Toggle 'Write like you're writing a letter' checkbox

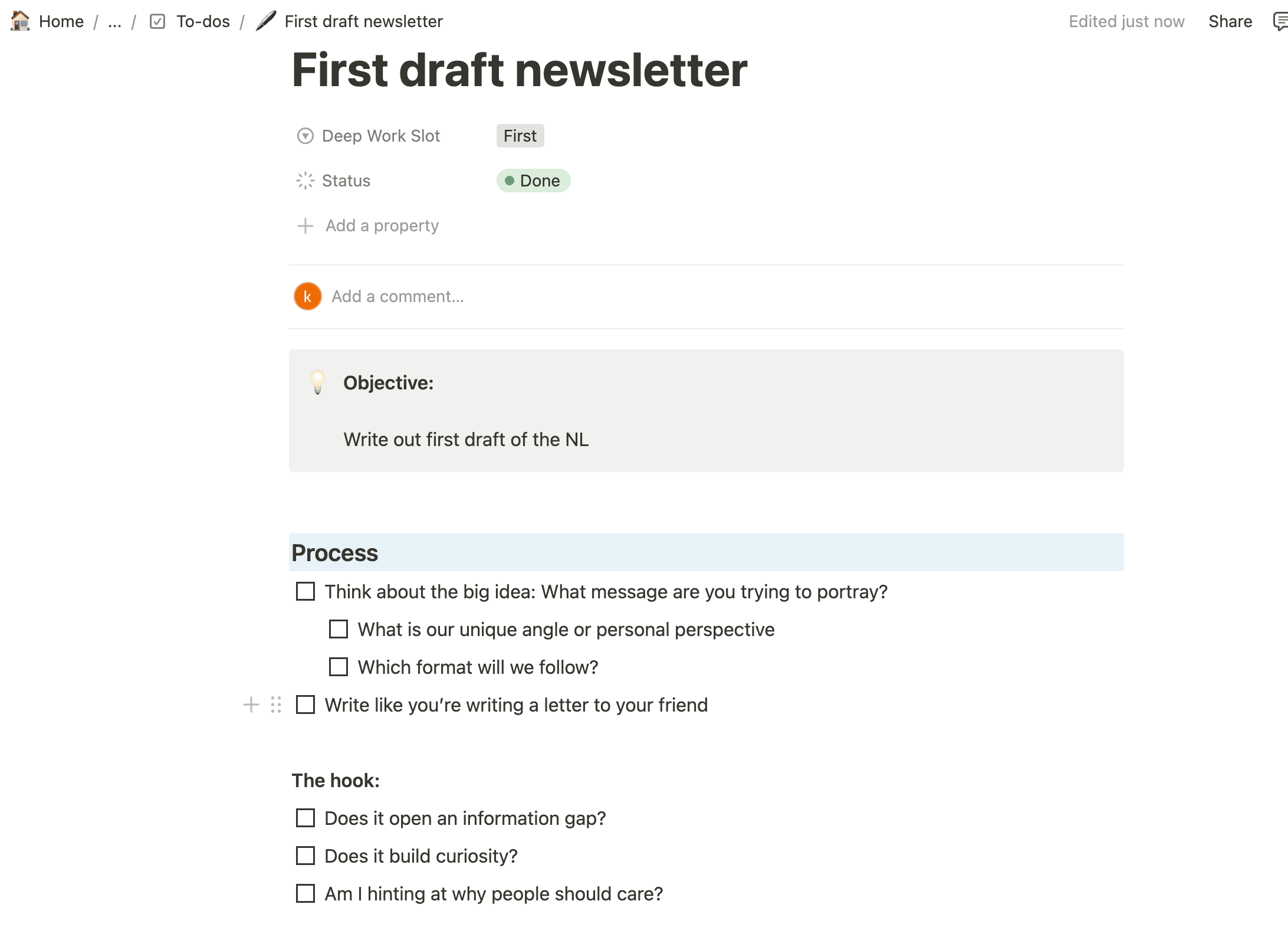(305, 705)
